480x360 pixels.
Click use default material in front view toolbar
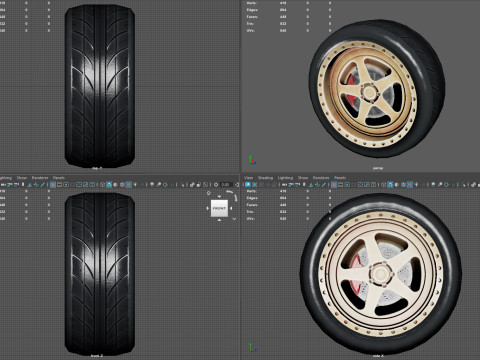(115, 184)
